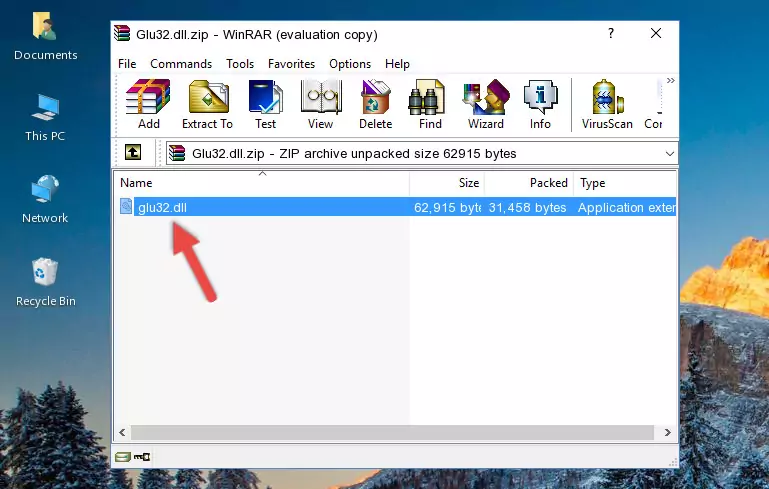Click the title bar help question mark
This screenshot has height=489, width=769.
tap(611, 33)
